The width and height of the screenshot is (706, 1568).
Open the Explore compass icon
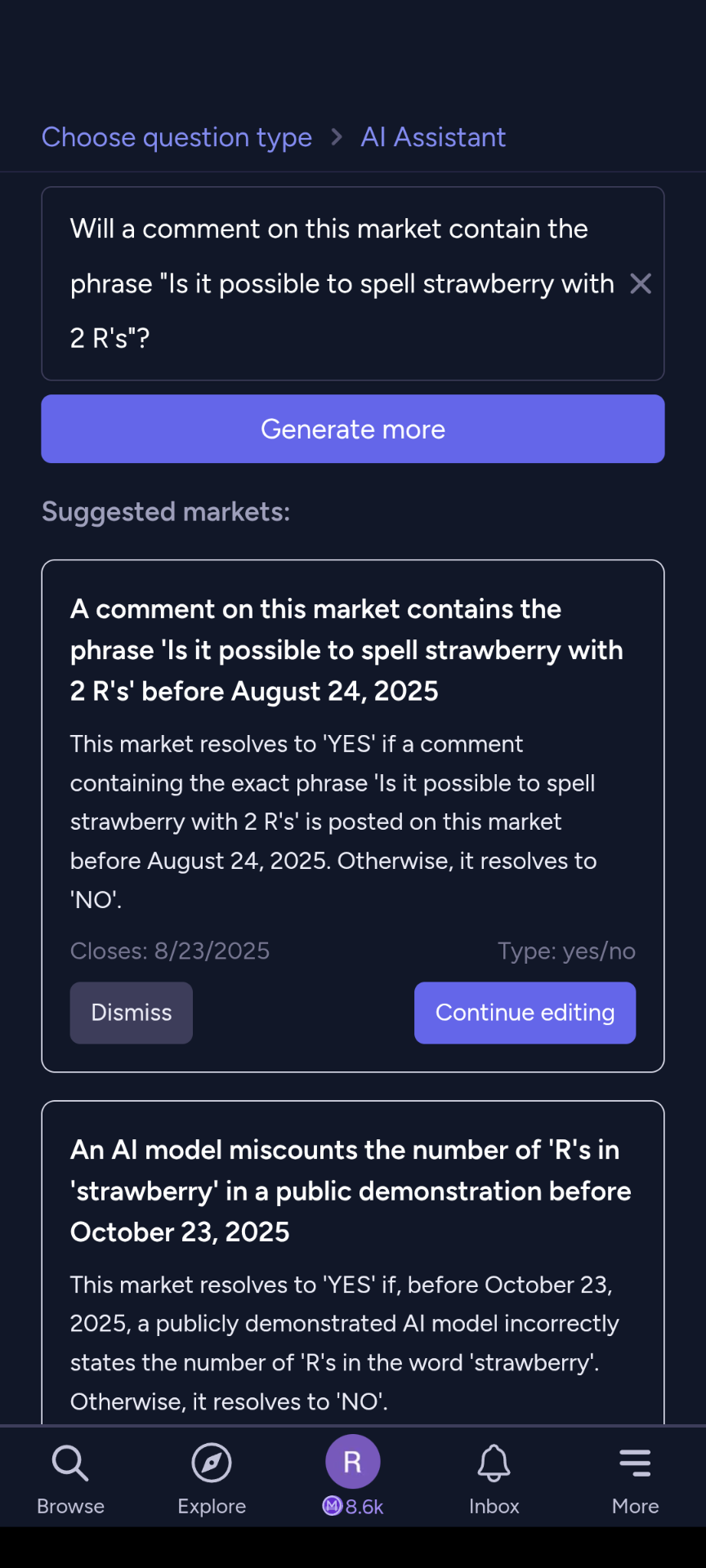click(212, 1463)
